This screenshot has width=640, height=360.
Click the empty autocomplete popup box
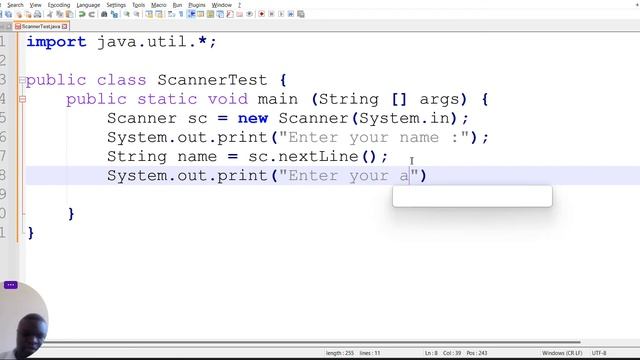point(472,196)
